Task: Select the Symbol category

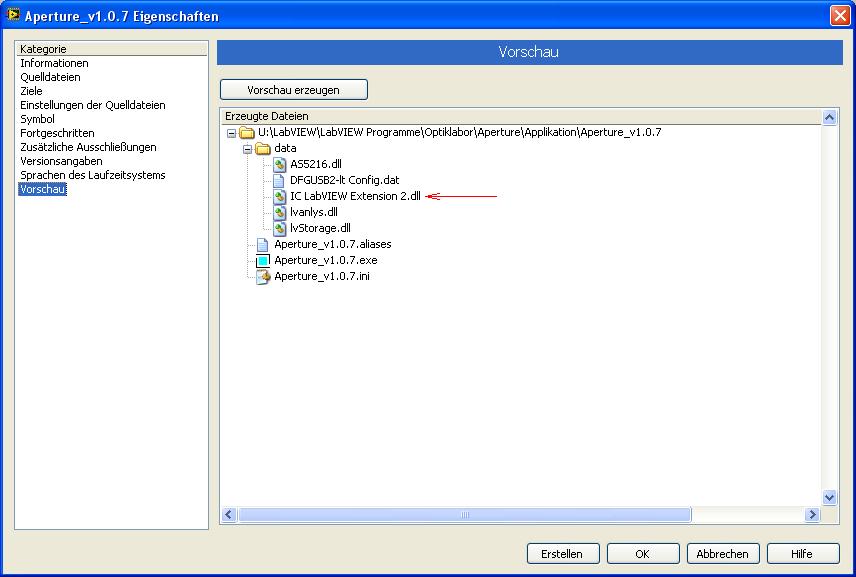Action: [37, 119]
